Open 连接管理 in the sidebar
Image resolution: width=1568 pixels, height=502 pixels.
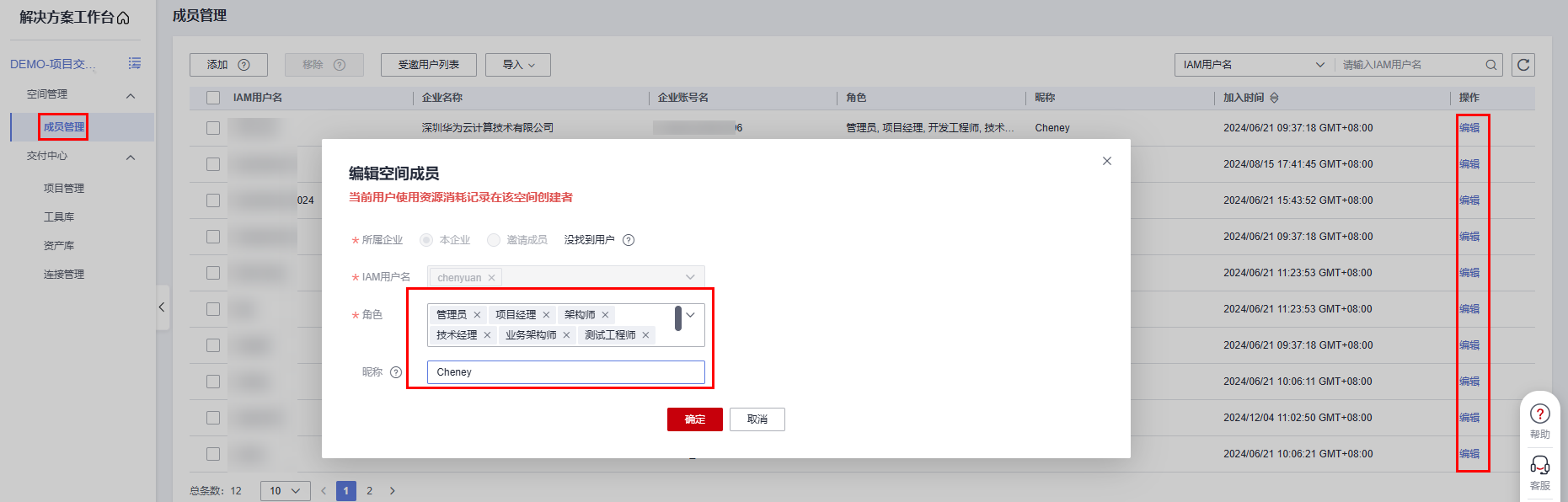click(x=64, y=275)
